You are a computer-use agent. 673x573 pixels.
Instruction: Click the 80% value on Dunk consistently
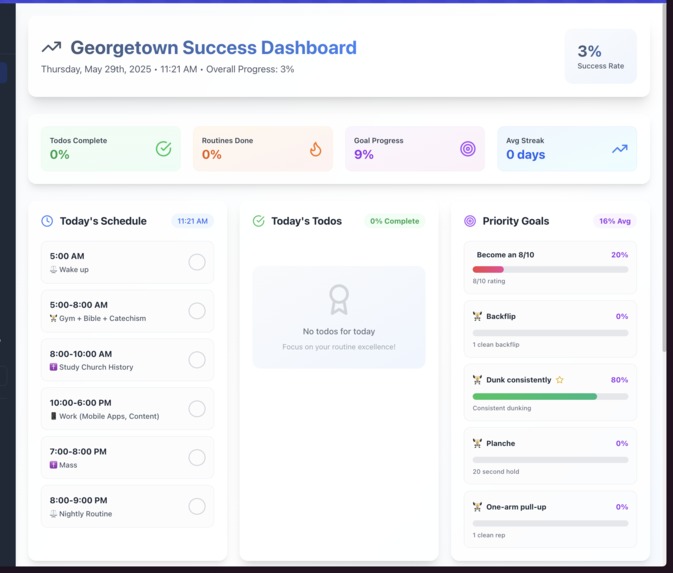point(619,380)
